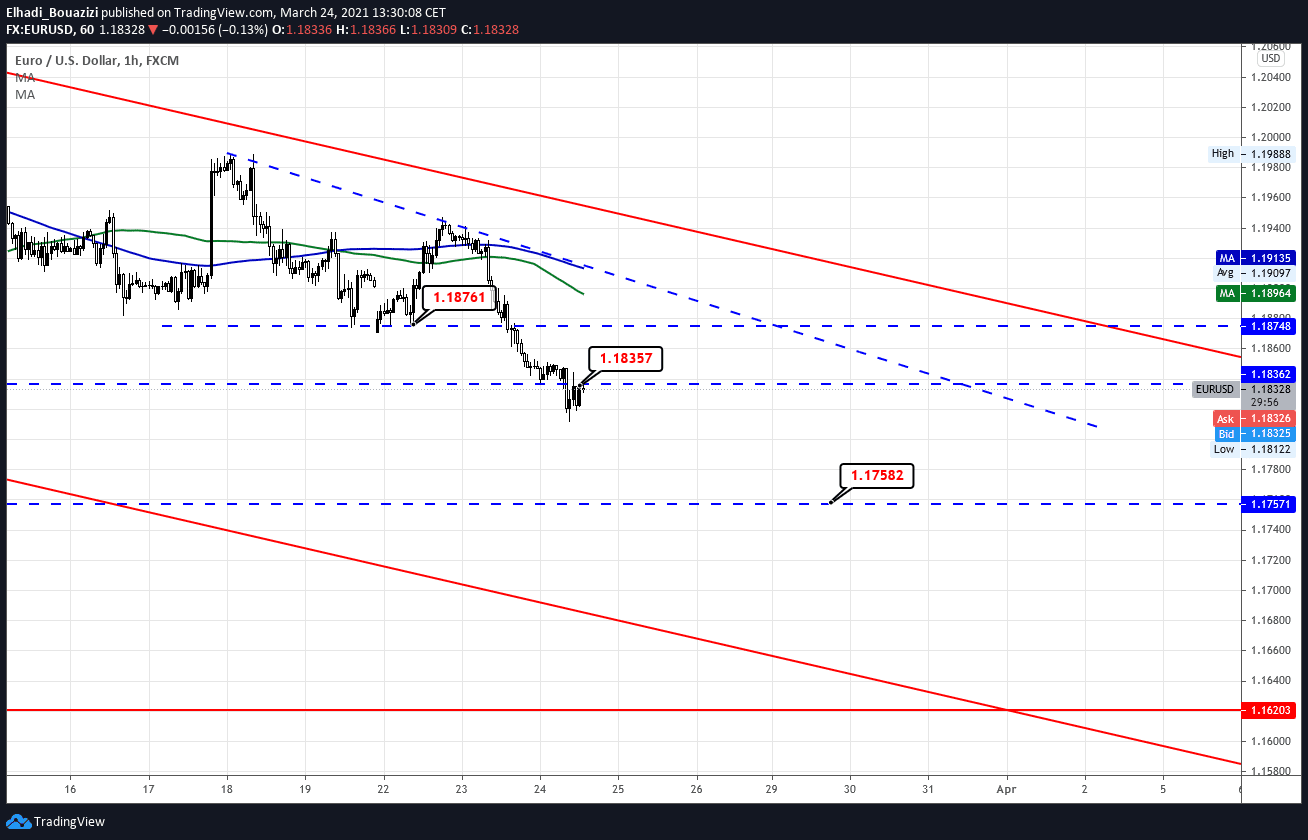Click the 1.17582 price callout label
Screen dimensions: 1308x840
click(877, 475)
